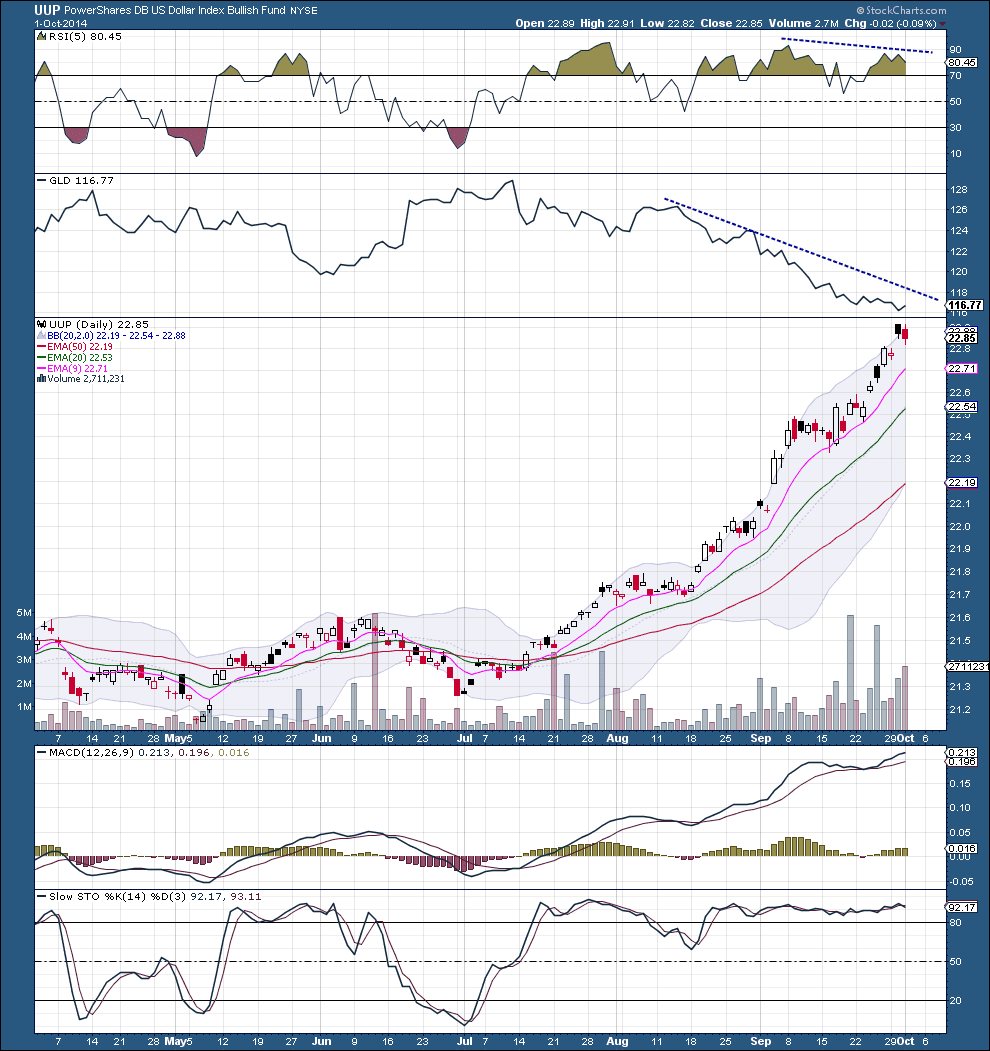Image resolution: width=990 pixels, height=1051 pixels.
Task: Click the 22.85 last price tag
Action: [962, 338]
